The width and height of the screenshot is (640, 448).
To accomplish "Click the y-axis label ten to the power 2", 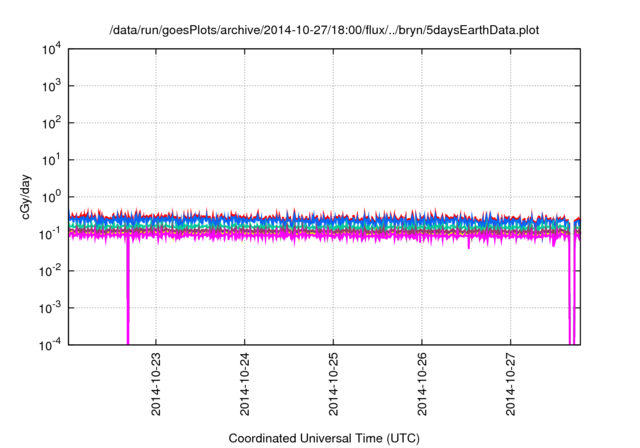I will point(52,123).
